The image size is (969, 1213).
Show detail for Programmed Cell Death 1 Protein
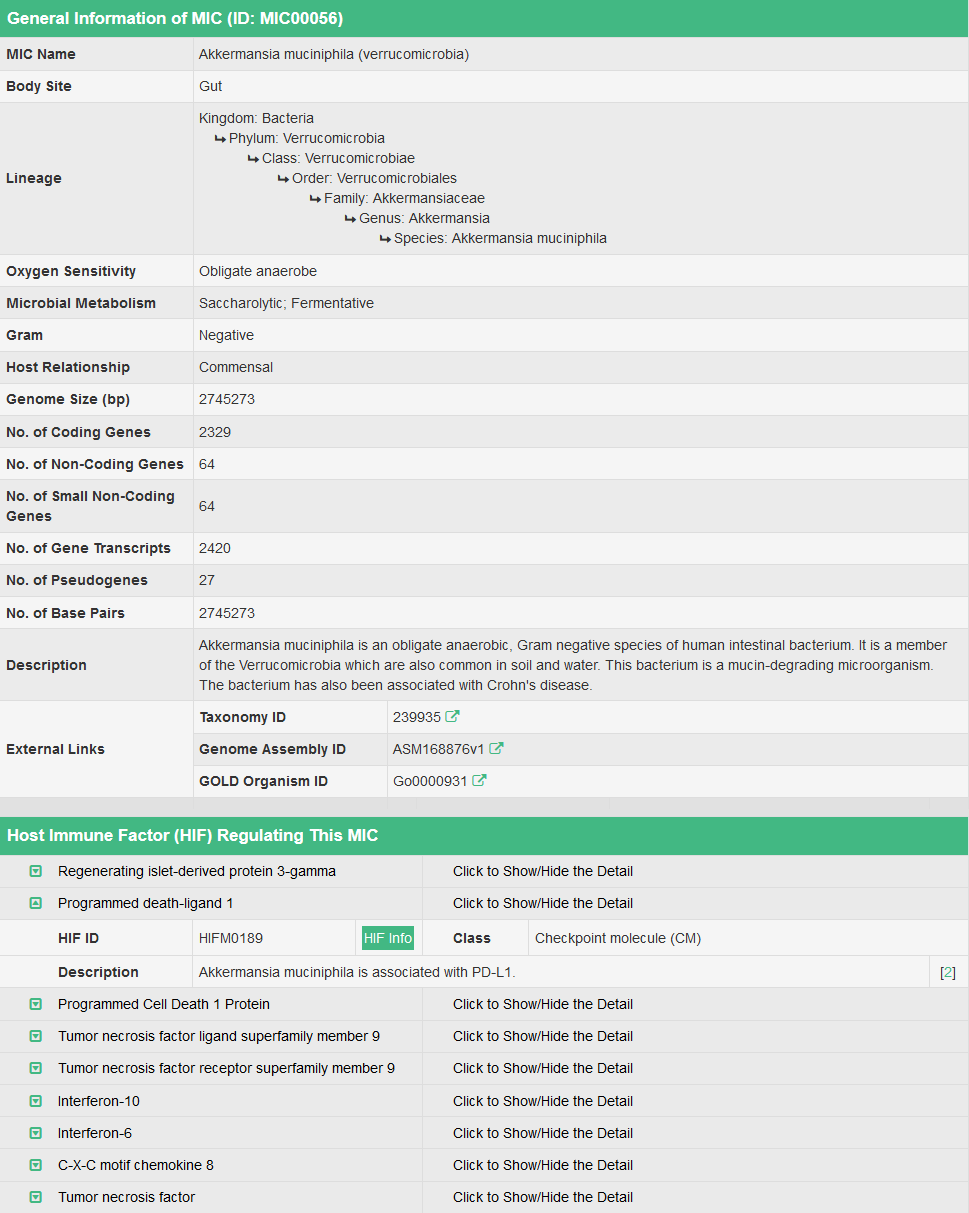542,1004
